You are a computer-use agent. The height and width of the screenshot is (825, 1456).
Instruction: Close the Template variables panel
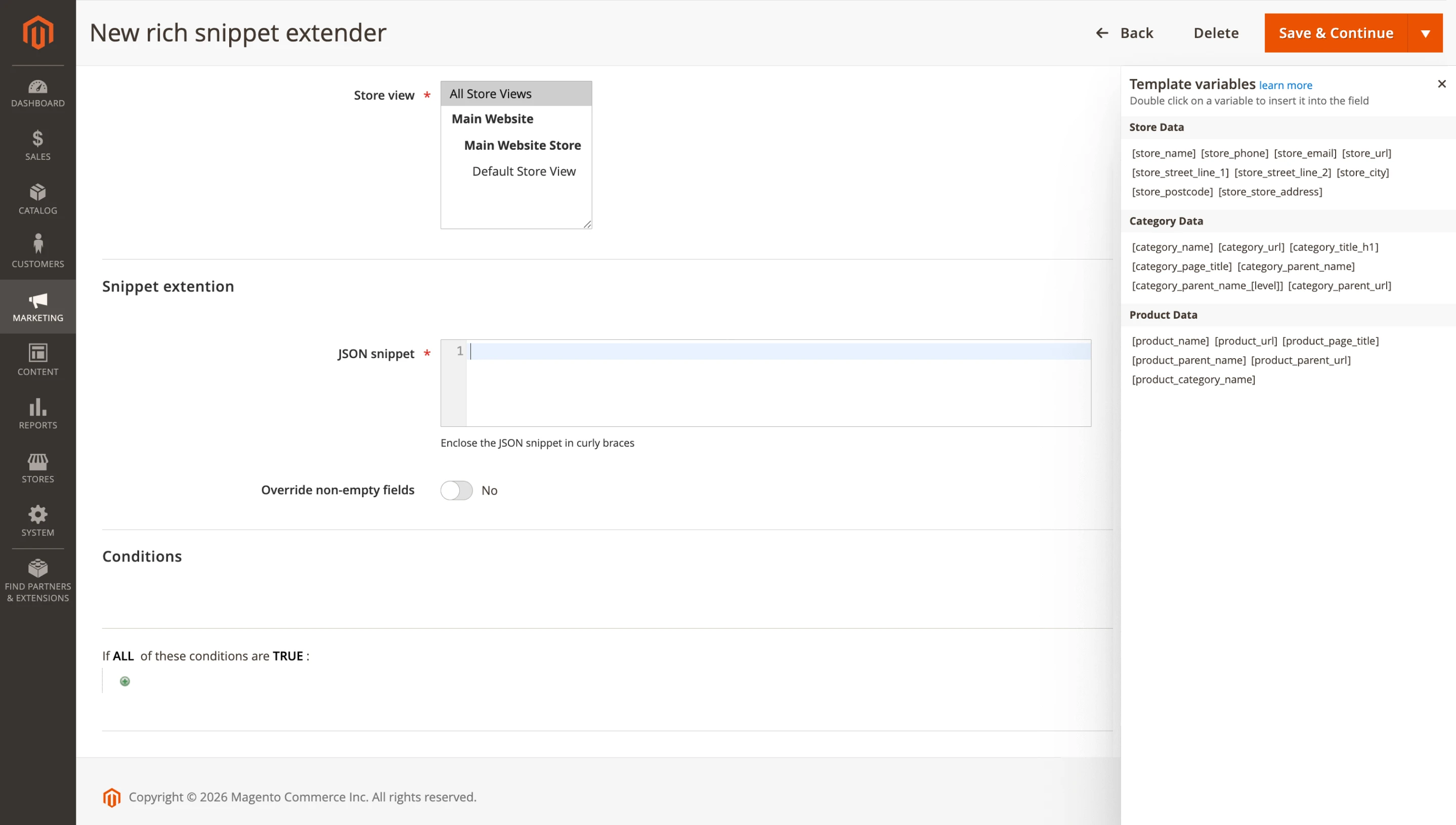pos(1441,83)
